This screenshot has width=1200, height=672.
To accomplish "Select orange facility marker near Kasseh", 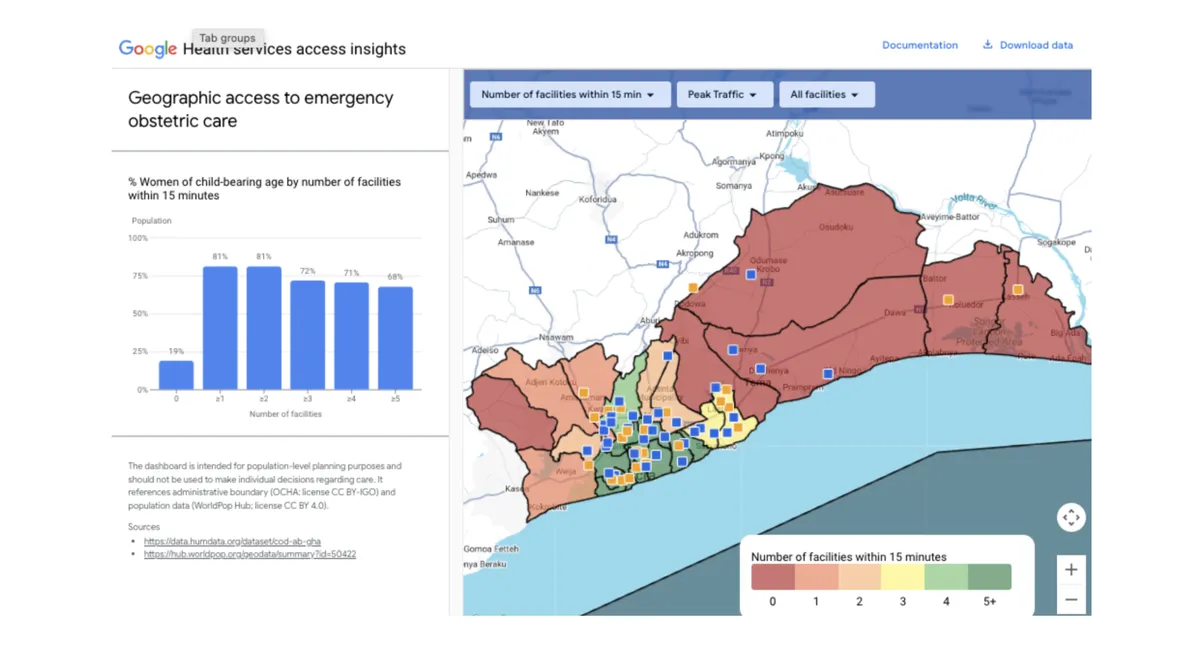I will (x=1017, y=290).
